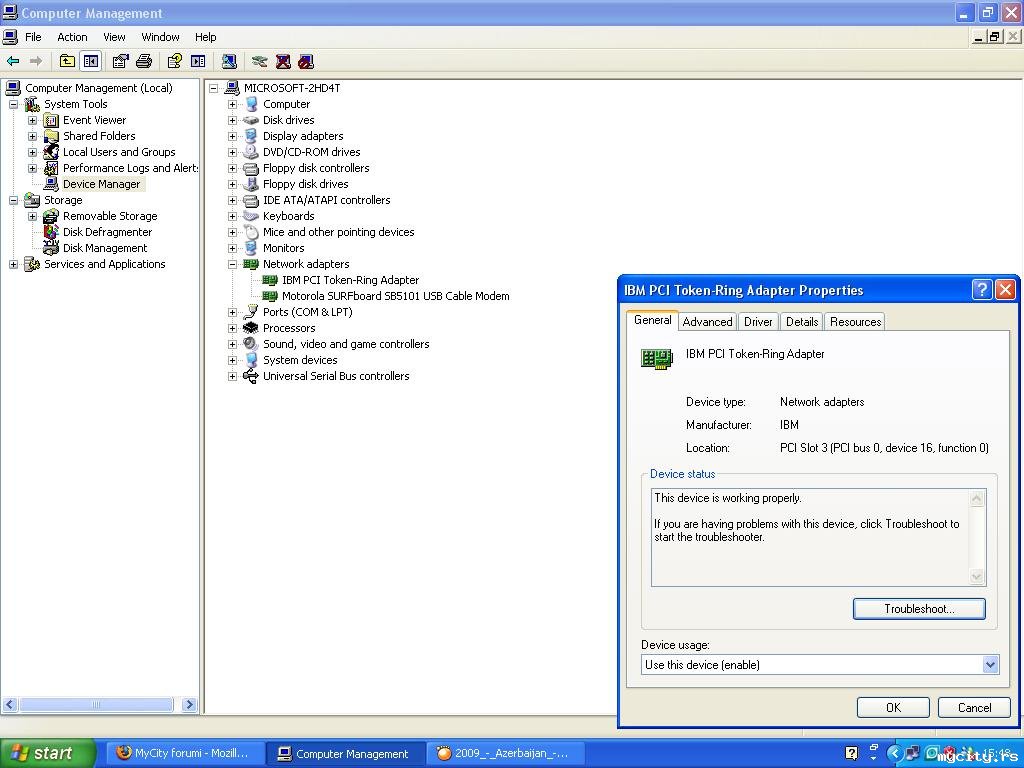The width and height of the screenshot is (1024, 768).
Task: Switch to the Details tab
Action: (x=802, y=322)
